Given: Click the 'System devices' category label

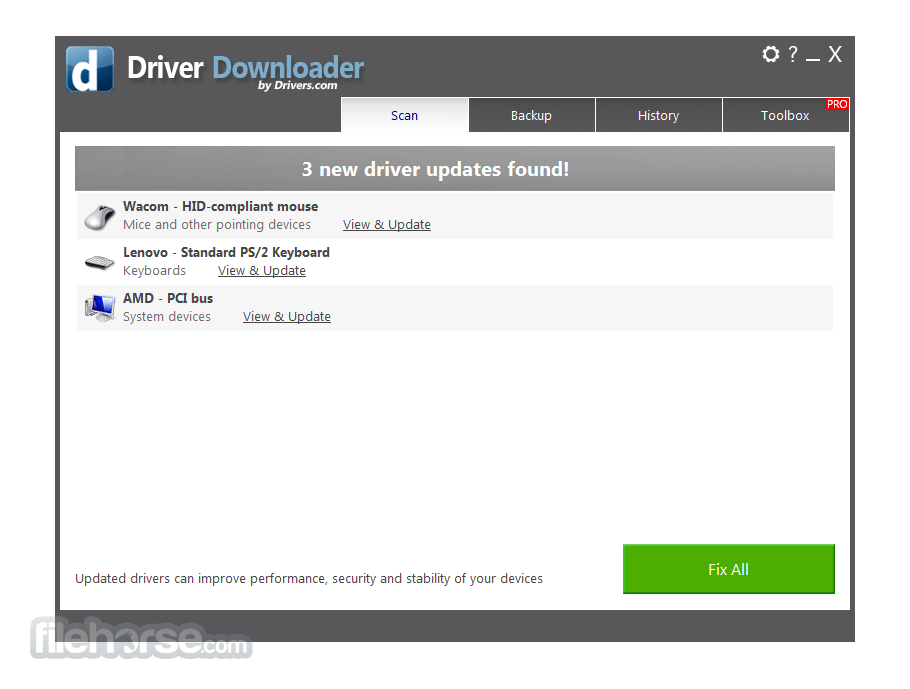Looking at the screenshot, I should coord(167,316).
